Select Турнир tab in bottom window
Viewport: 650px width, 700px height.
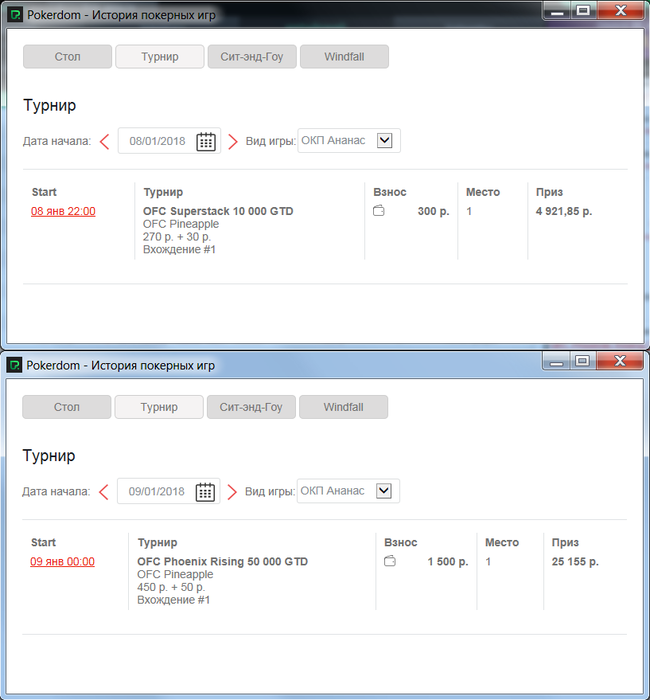[x=159, y=407]
